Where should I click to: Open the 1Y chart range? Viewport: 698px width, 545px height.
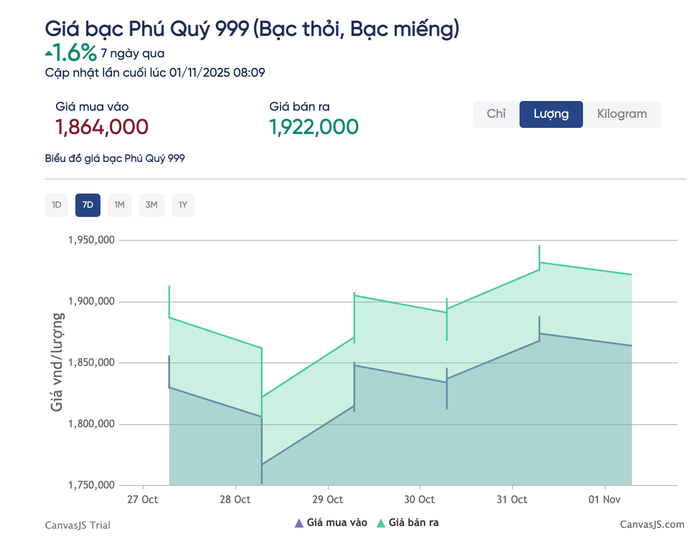183,205
